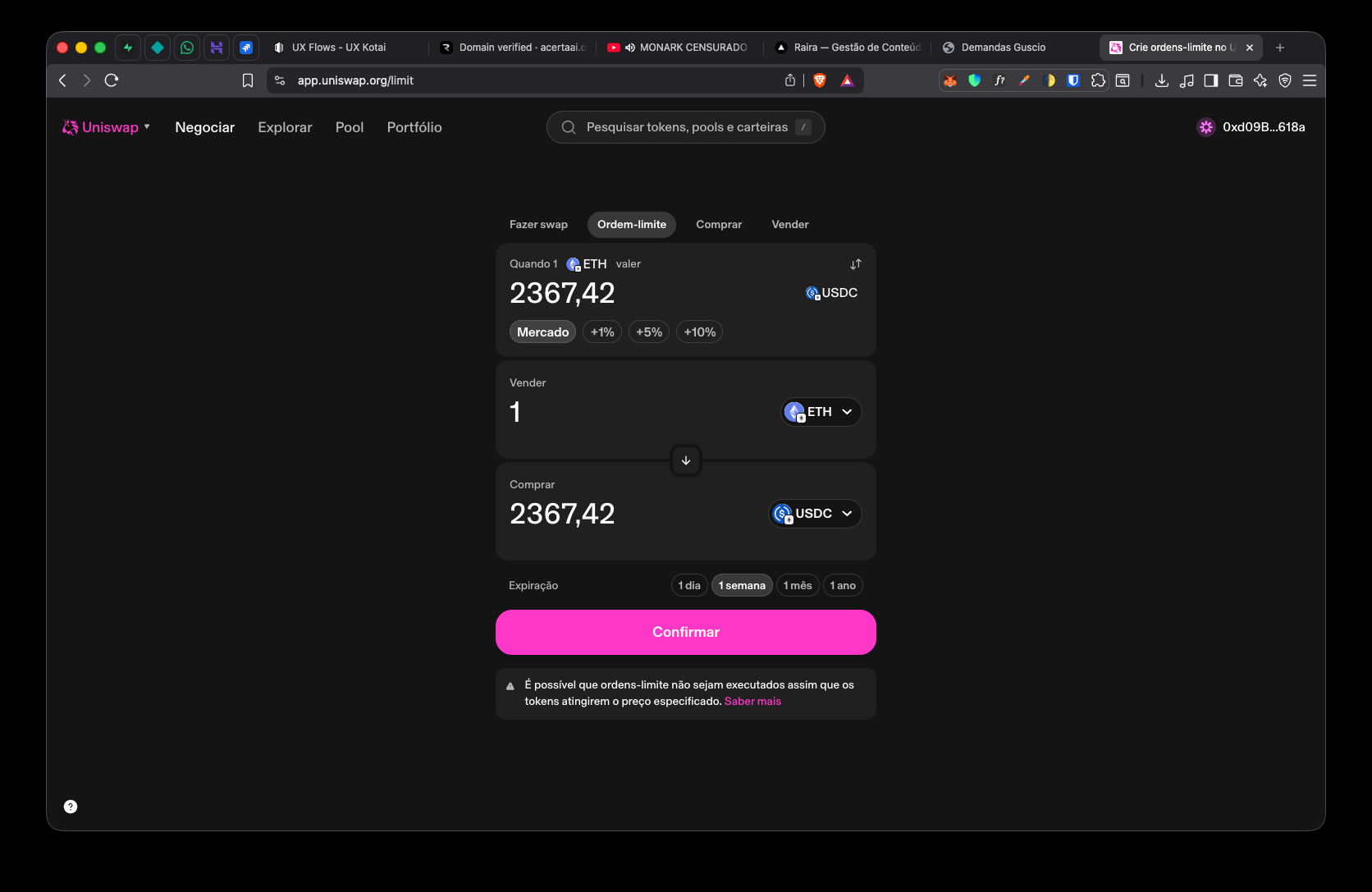This screenshot has height=892, width=1372.
Task: Open connected wallet 0xd09B...618a
Action: (1251, 127)
